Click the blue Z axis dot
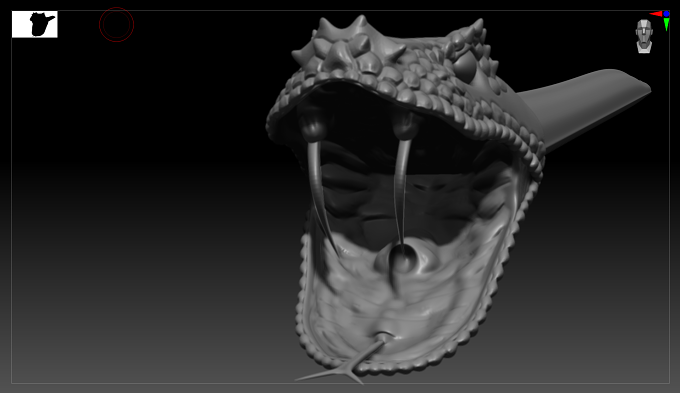Viewport: 680px width, 393px height. 667,14
